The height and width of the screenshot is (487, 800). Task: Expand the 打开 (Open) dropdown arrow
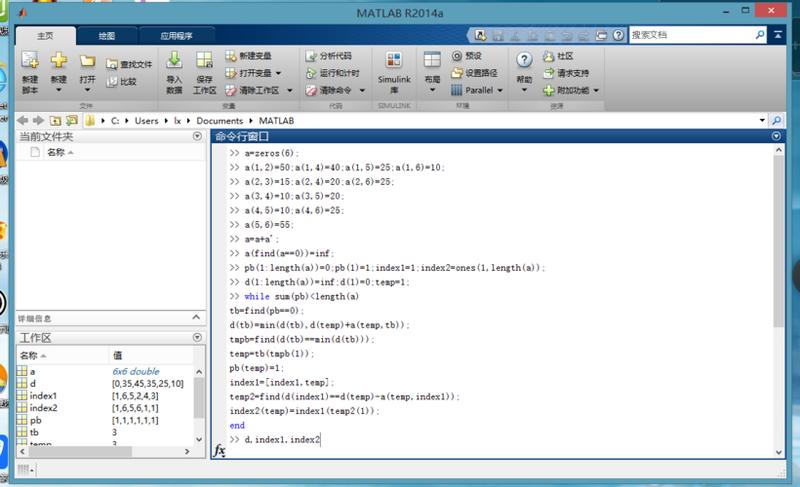[87, 90]
